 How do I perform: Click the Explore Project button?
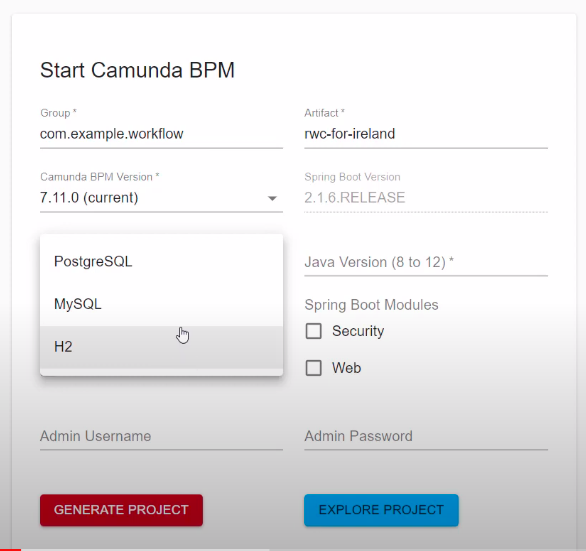tap(381, 510)
